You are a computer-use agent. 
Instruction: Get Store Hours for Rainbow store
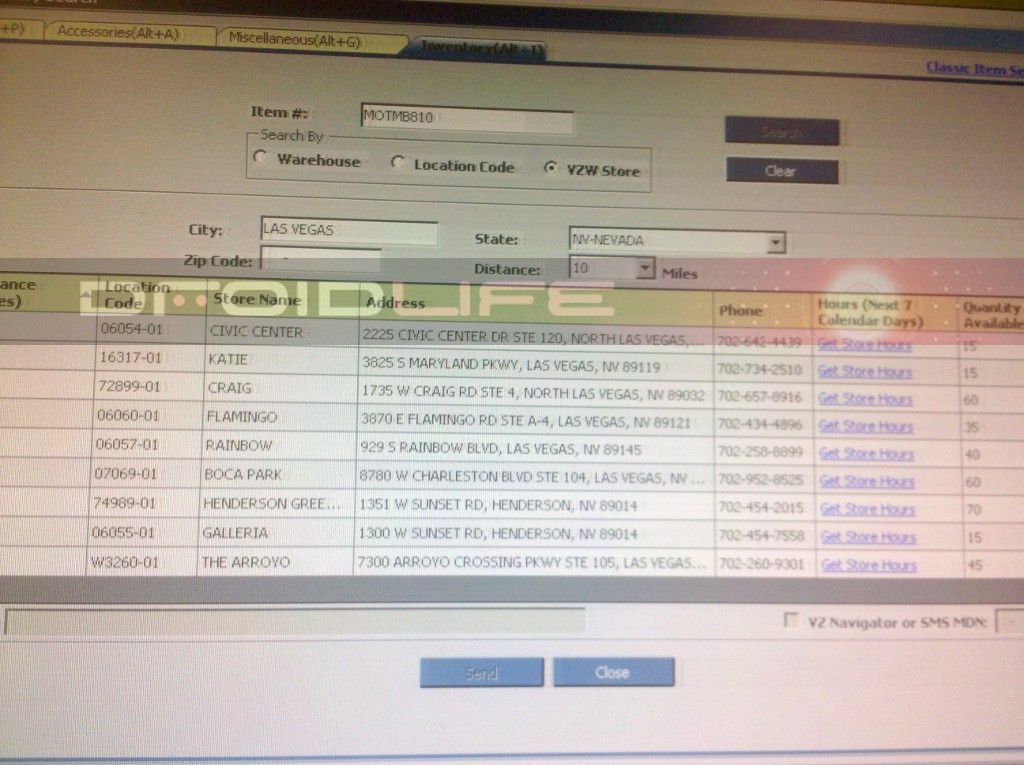(x=867, y=453)
